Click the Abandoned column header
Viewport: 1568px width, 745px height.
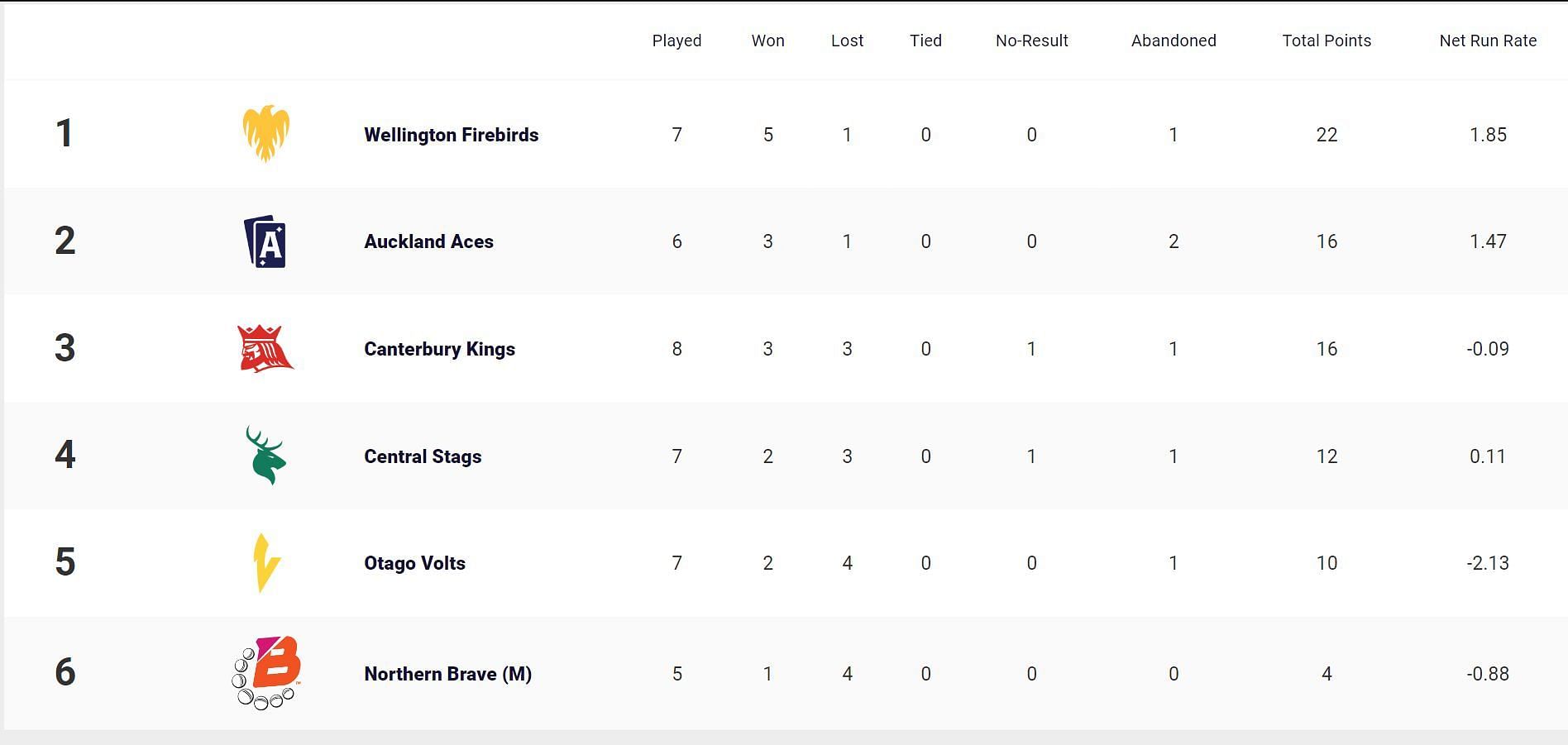pos(1174,41)
